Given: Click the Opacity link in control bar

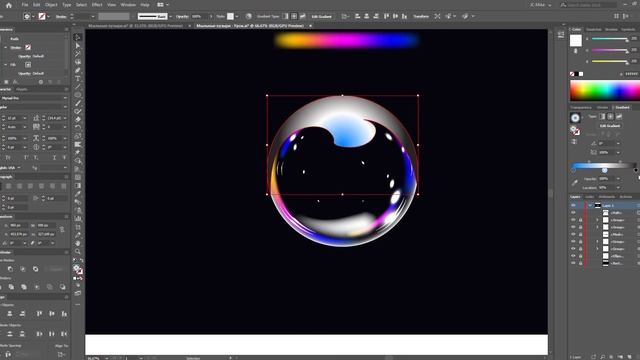Looking at the screenshot, I should 182,16.
